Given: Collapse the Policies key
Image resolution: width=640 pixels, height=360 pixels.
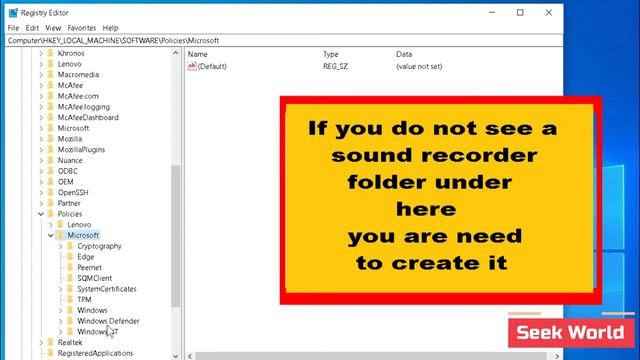Looking at the screenshot, I should (41, 214).
